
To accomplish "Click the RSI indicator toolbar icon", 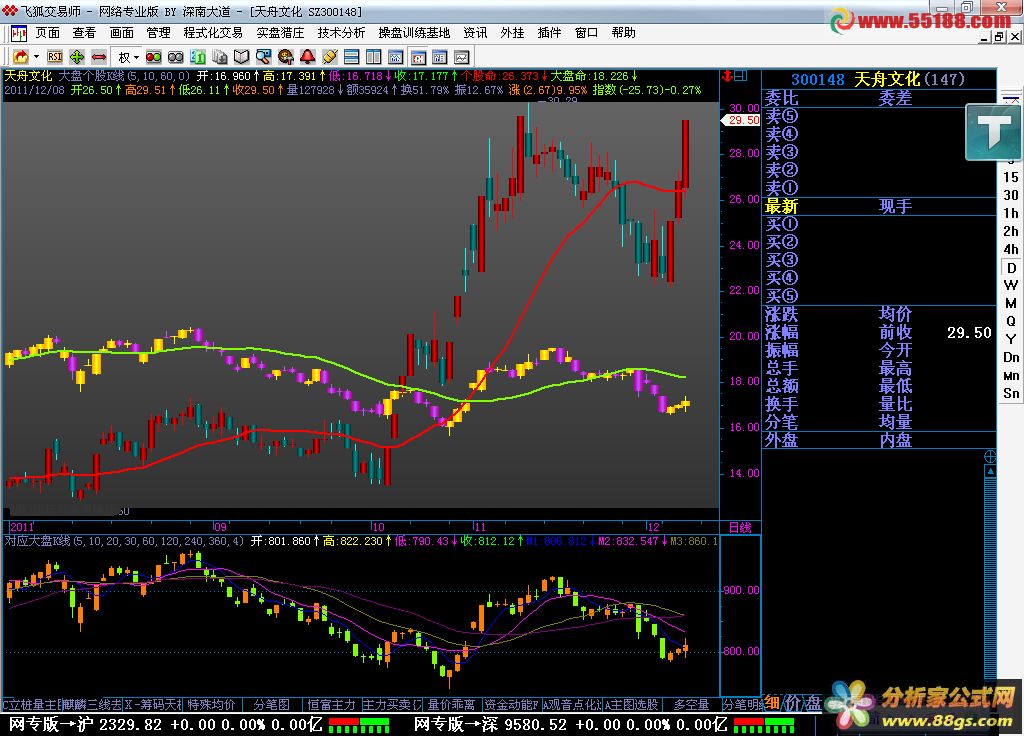I will coord(55,57).
